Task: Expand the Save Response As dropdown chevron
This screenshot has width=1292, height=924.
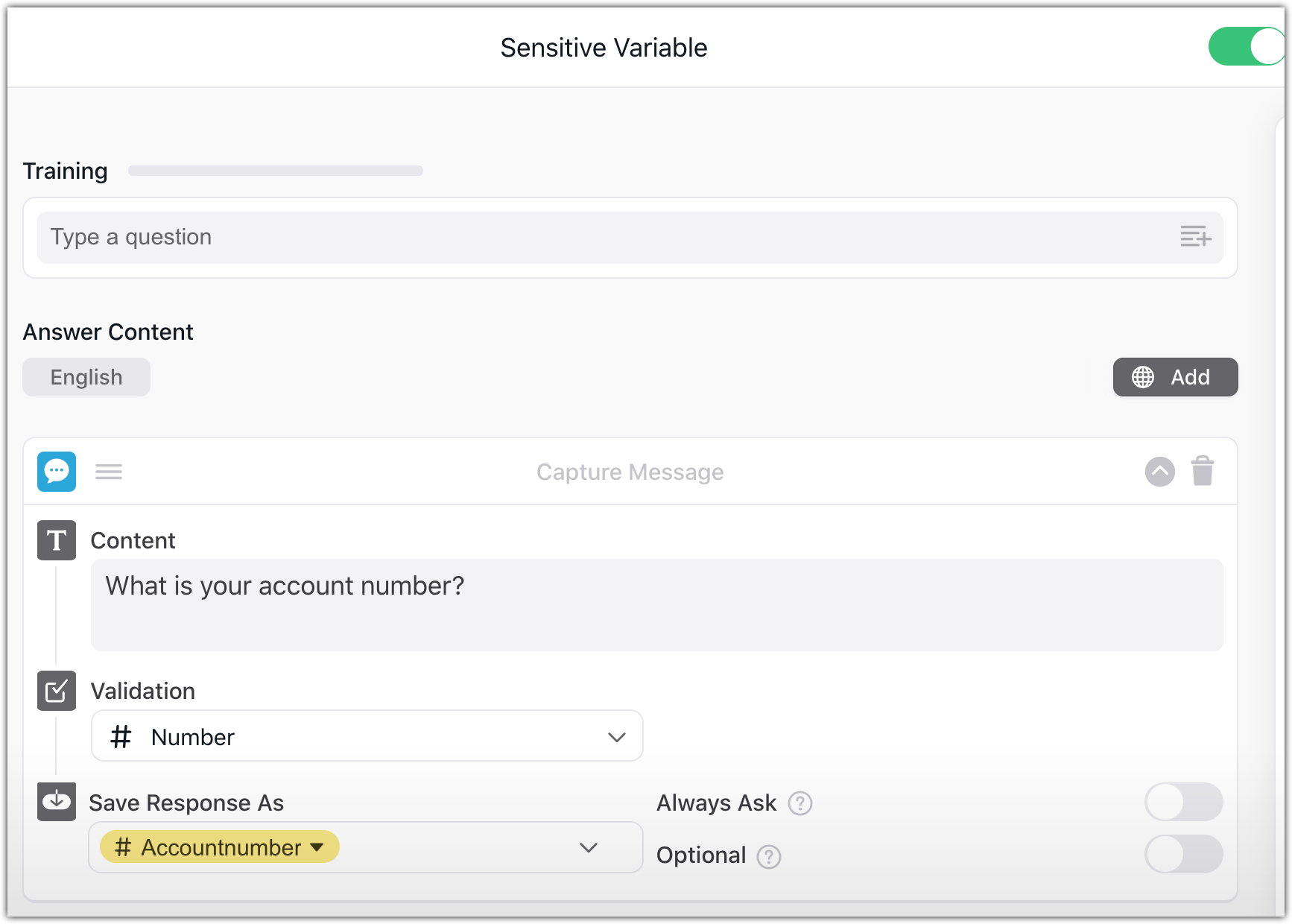Action: [589, 848]
